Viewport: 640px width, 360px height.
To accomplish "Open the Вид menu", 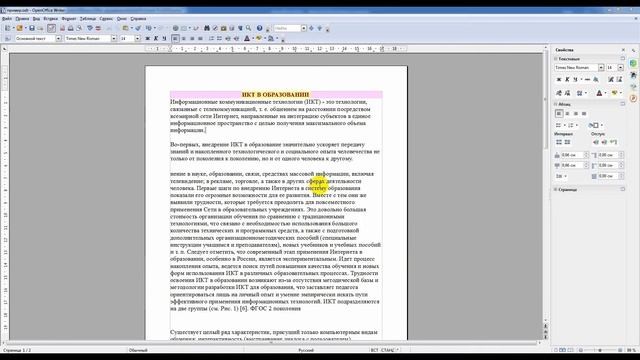I will [36, 19].
